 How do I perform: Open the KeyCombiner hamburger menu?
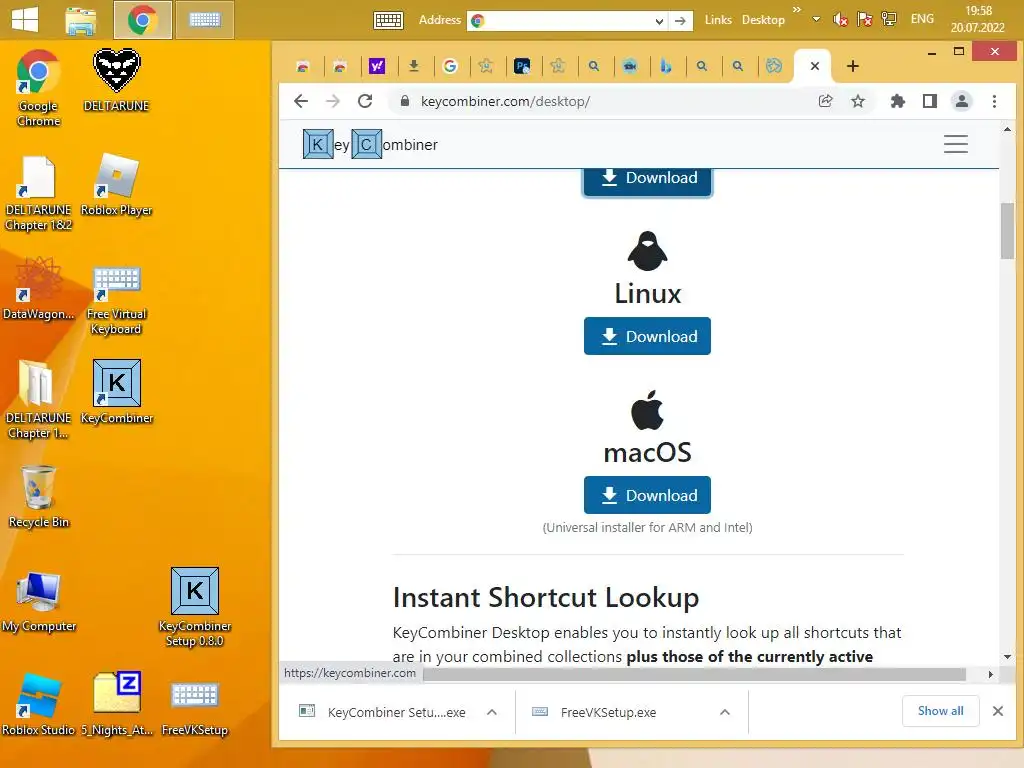[955, 144]
